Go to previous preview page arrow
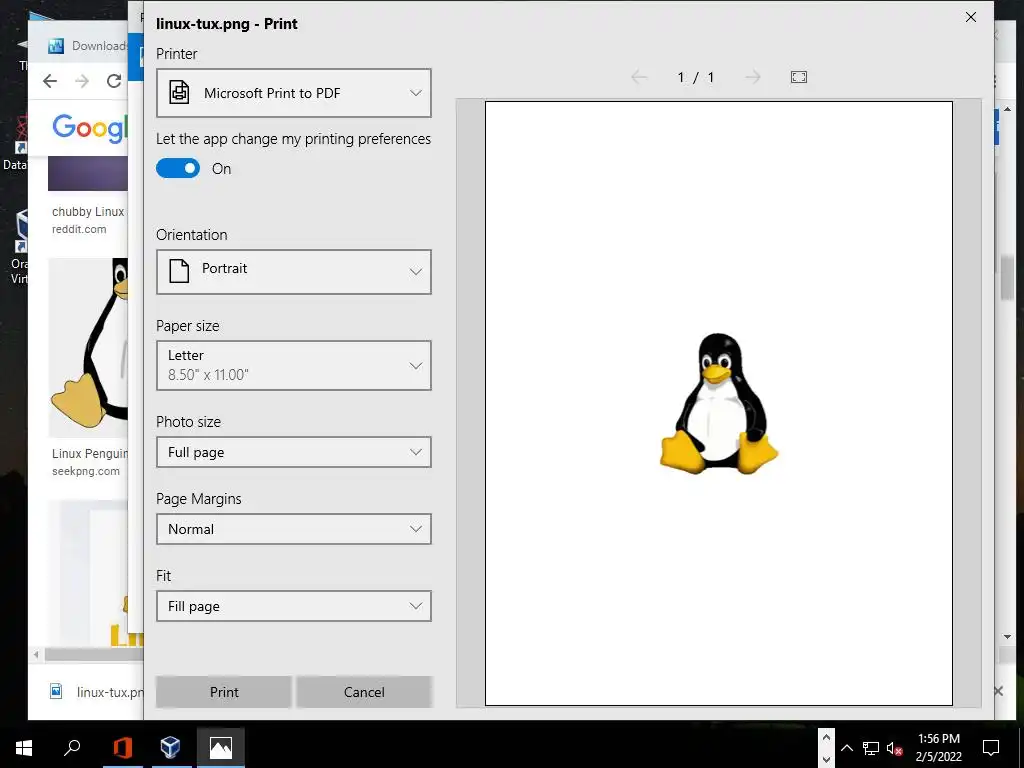Screen dimensions: 1024x768 (x=639, y=77)
